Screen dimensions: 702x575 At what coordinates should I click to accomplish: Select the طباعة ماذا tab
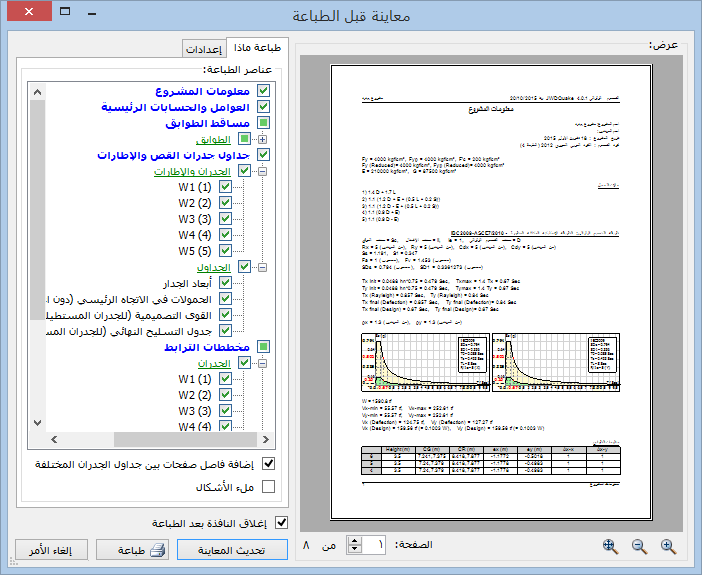tap(257, 48)
